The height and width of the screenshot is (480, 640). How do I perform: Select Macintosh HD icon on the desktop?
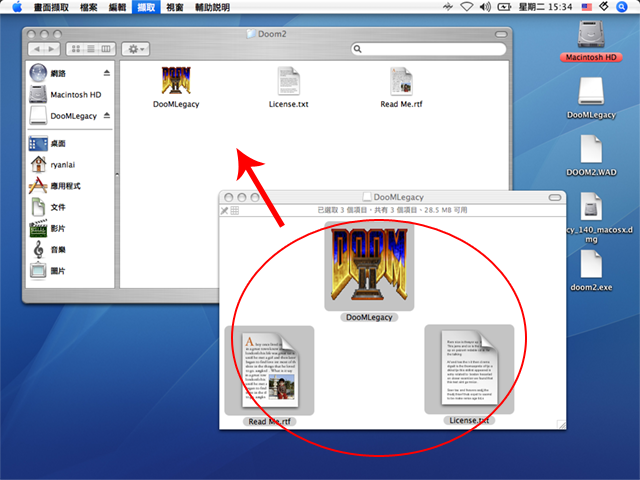click(591, 35)
